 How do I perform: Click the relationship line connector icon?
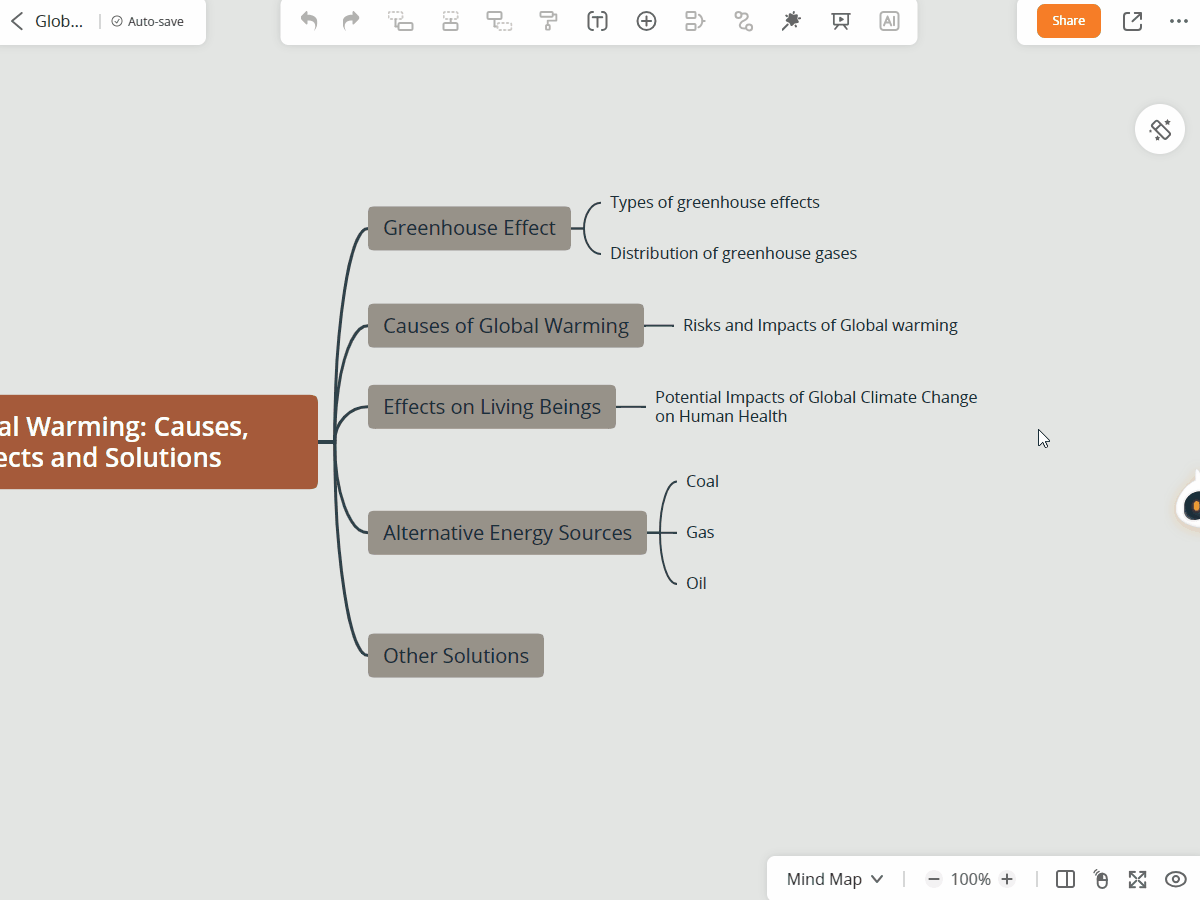click(743, 21)
